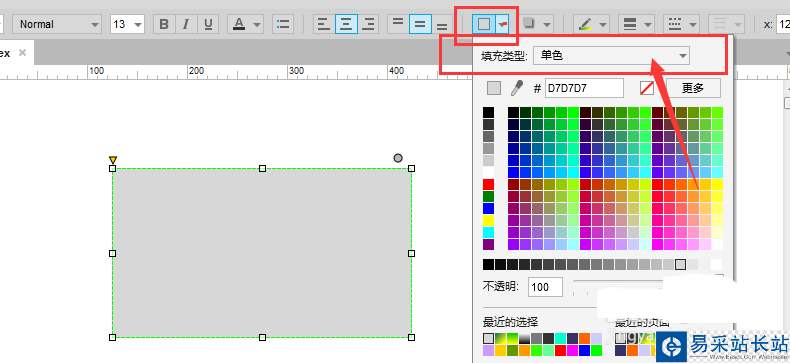Click the top-center resize handle of rectangle
790x363 pixels.
[262, 168]
